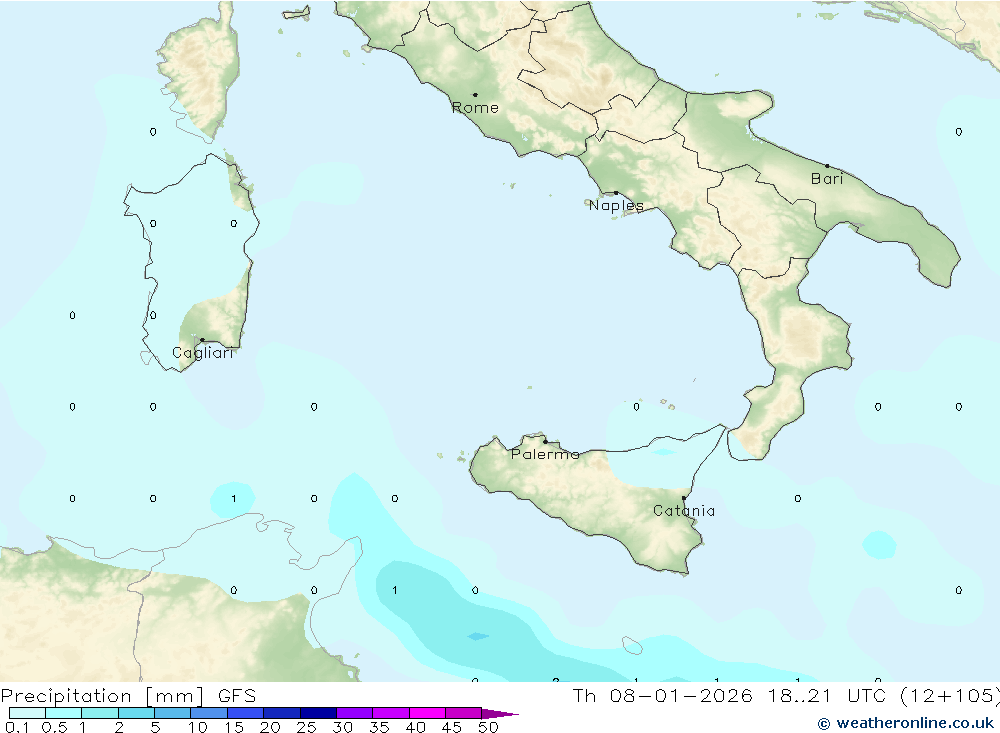Screen dimensions: 1000x733
Task: Pick the legend swatch between 35 and 40
Action: [x=391, y=713]
